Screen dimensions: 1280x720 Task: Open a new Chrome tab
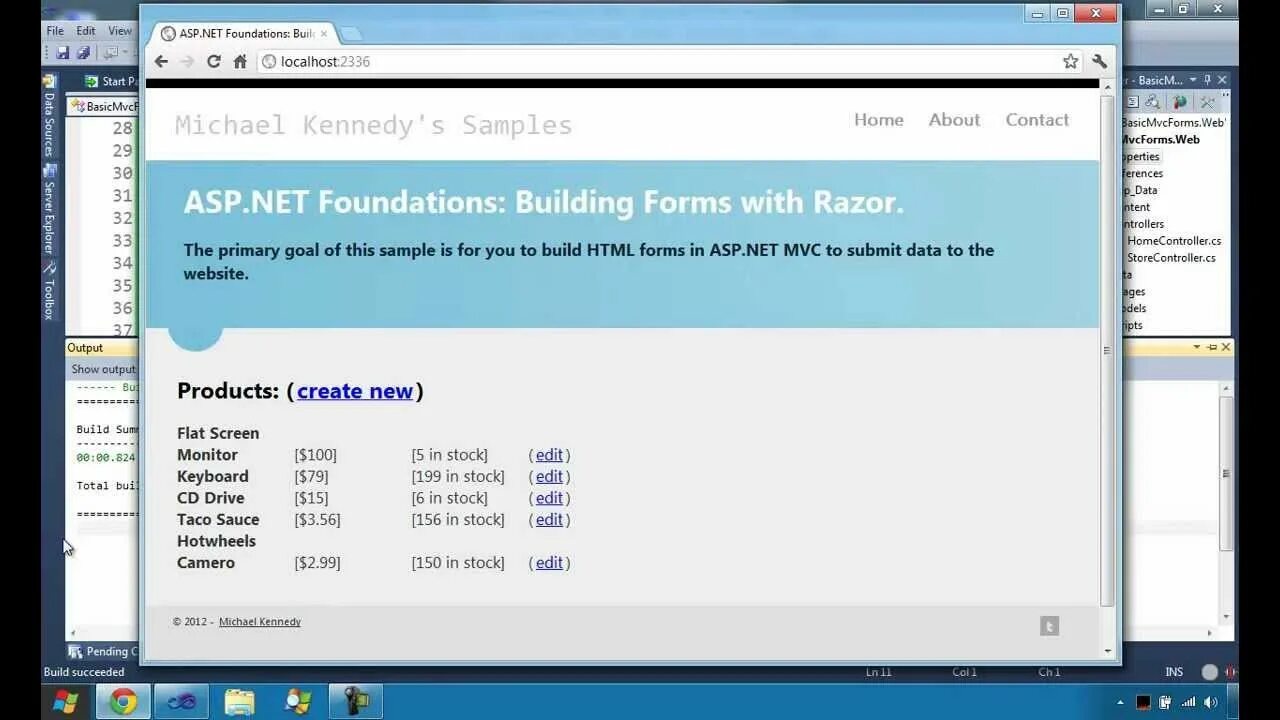[x=350, y=34]
